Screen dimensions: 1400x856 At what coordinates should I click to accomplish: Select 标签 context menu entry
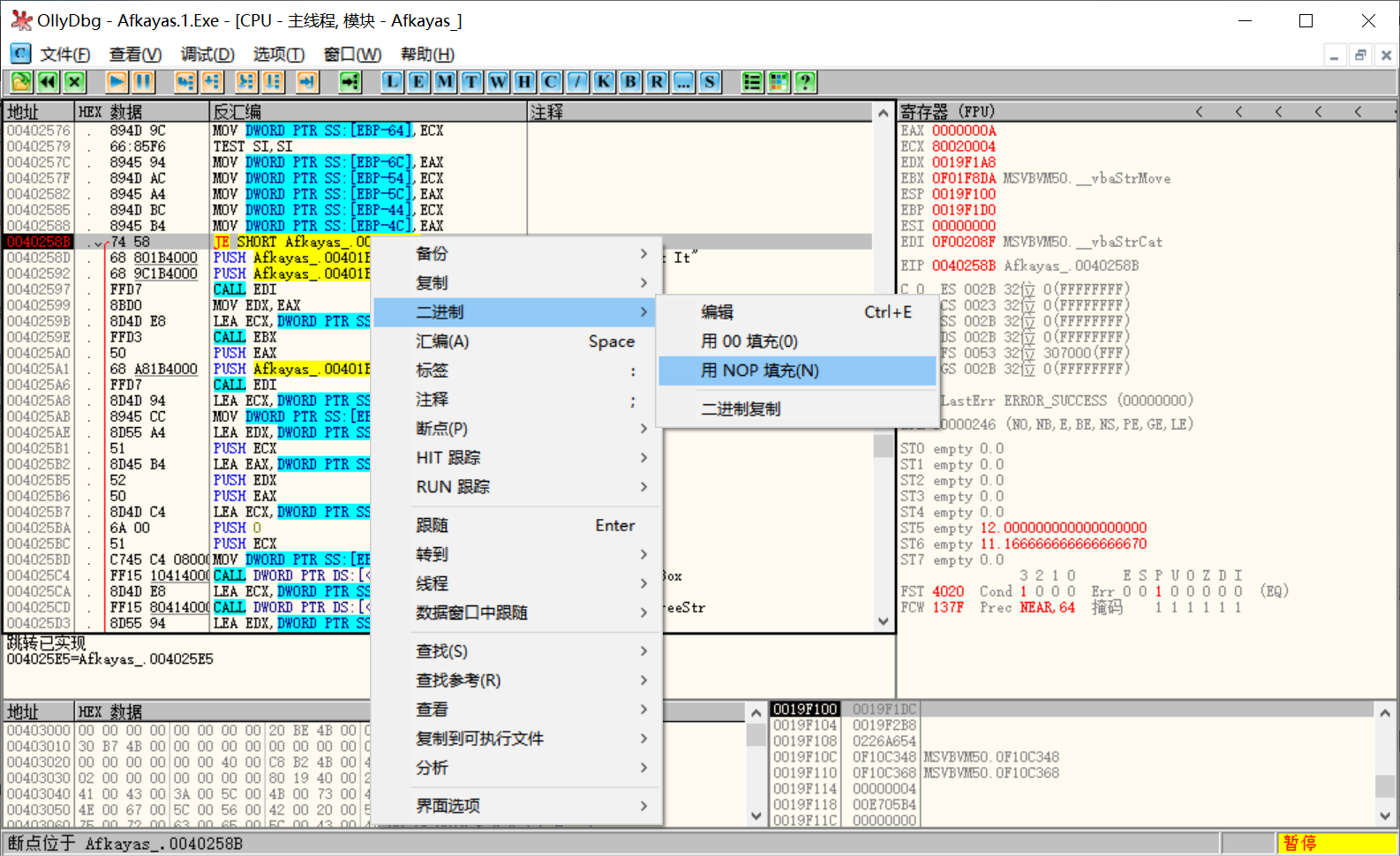(x=516, y=371)
